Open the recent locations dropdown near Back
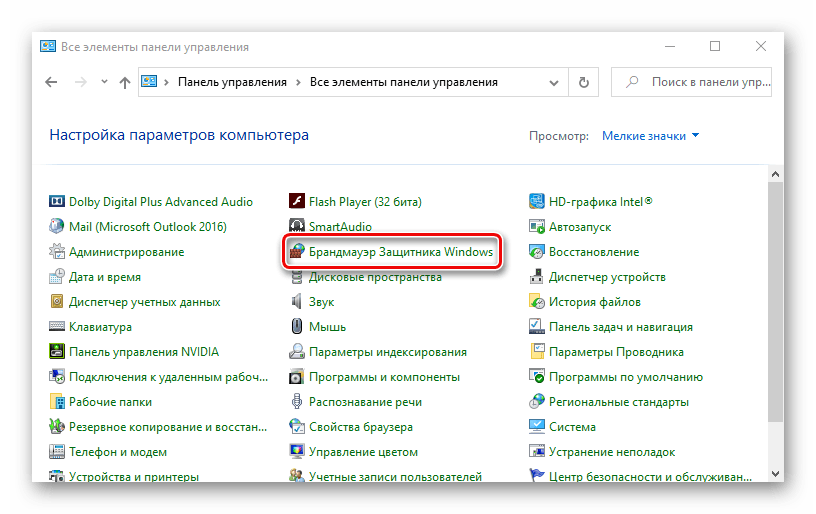The height and width of the screenshot is (514, 816). point(104,82)
